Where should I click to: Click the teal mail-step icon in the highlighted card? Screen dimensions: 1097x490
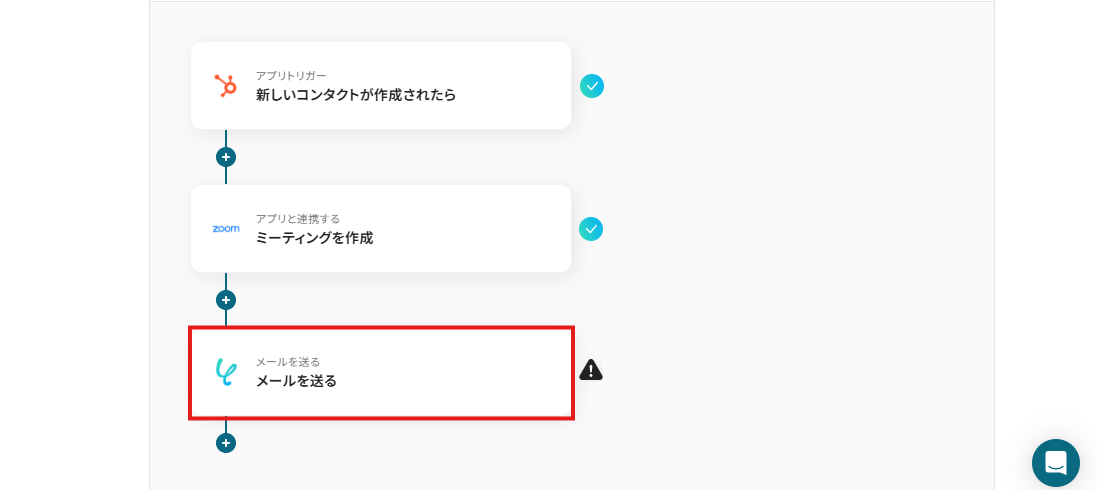pos(226,372)
